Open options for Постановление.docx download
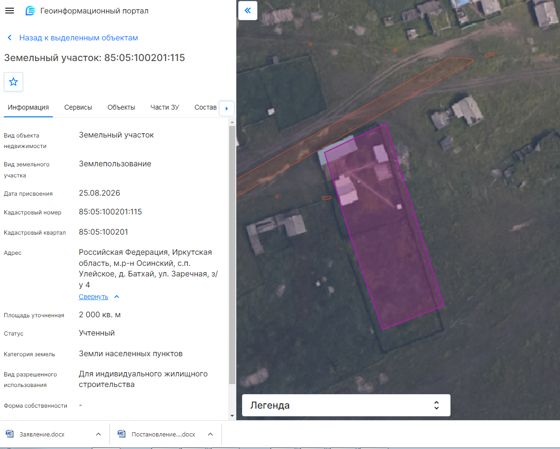The image size is (560, 449). (210, 434)
